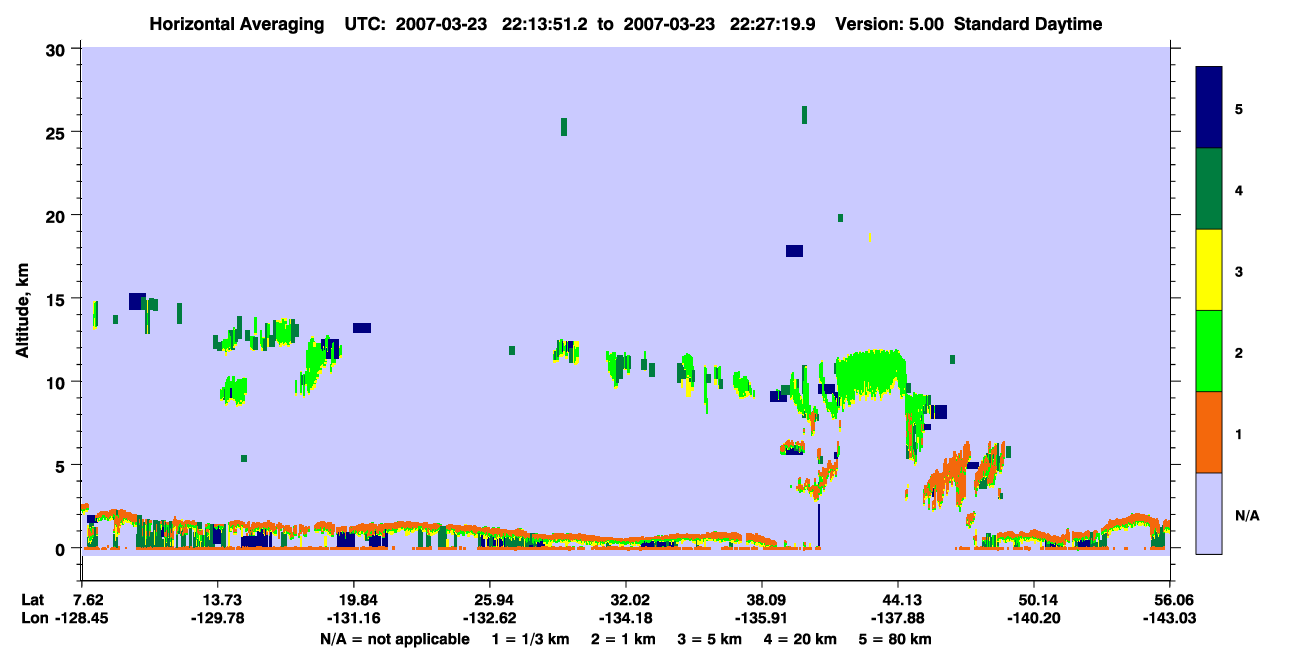Click longitude value '-131.16'
Image resolution: width=1300 pixels, height=667 pixels.
(354, 618)
